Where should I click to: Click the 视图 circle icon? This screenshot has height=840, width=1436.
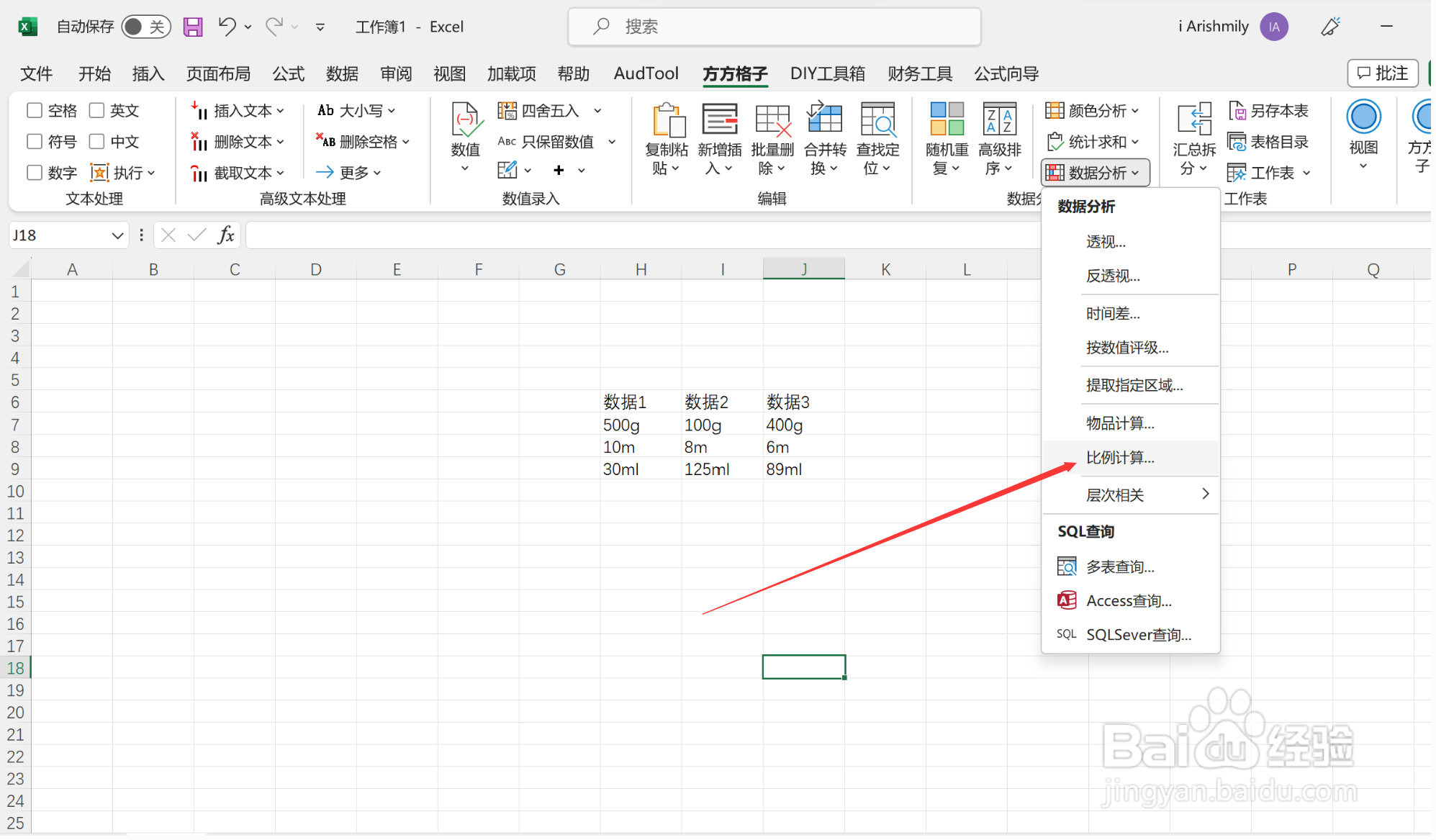click(x=1363, y=117)
